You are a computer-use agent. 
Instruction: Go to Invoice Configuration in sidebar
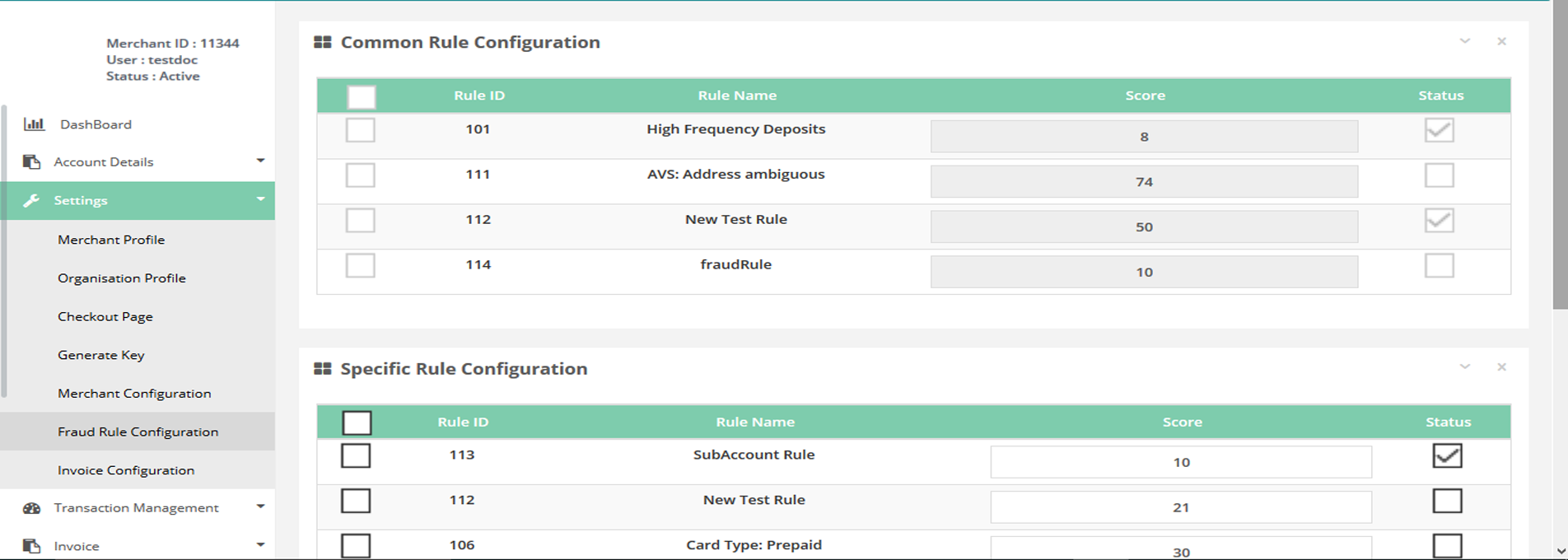pos(126,470)
